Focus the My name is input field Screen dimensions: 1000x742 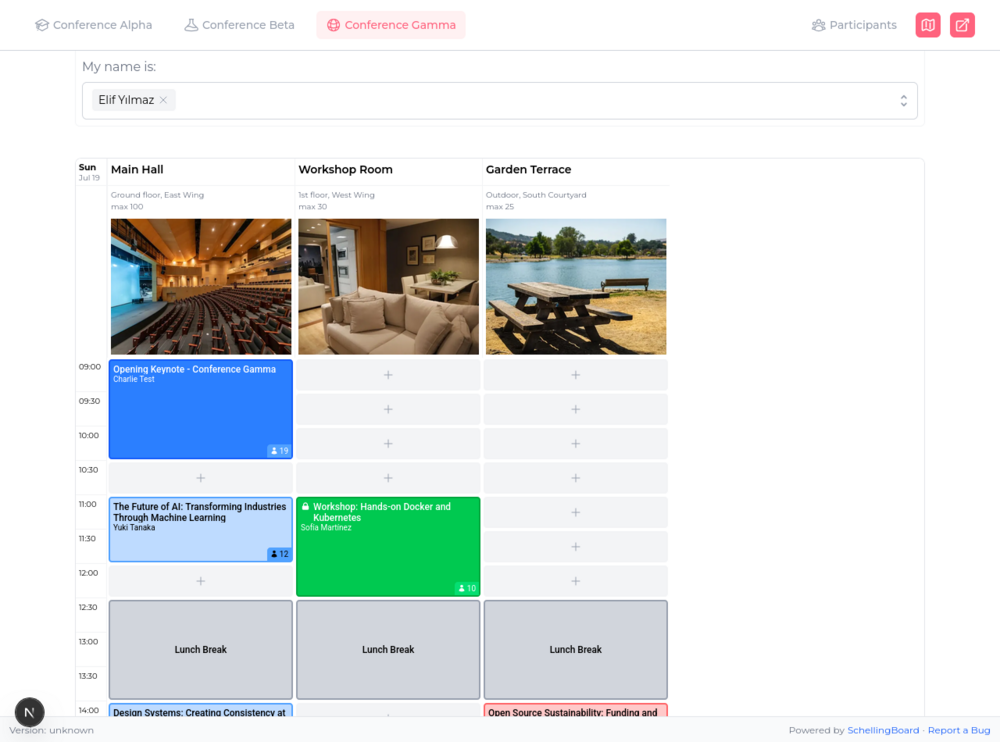pyautogui.click(x=499, y=101)
